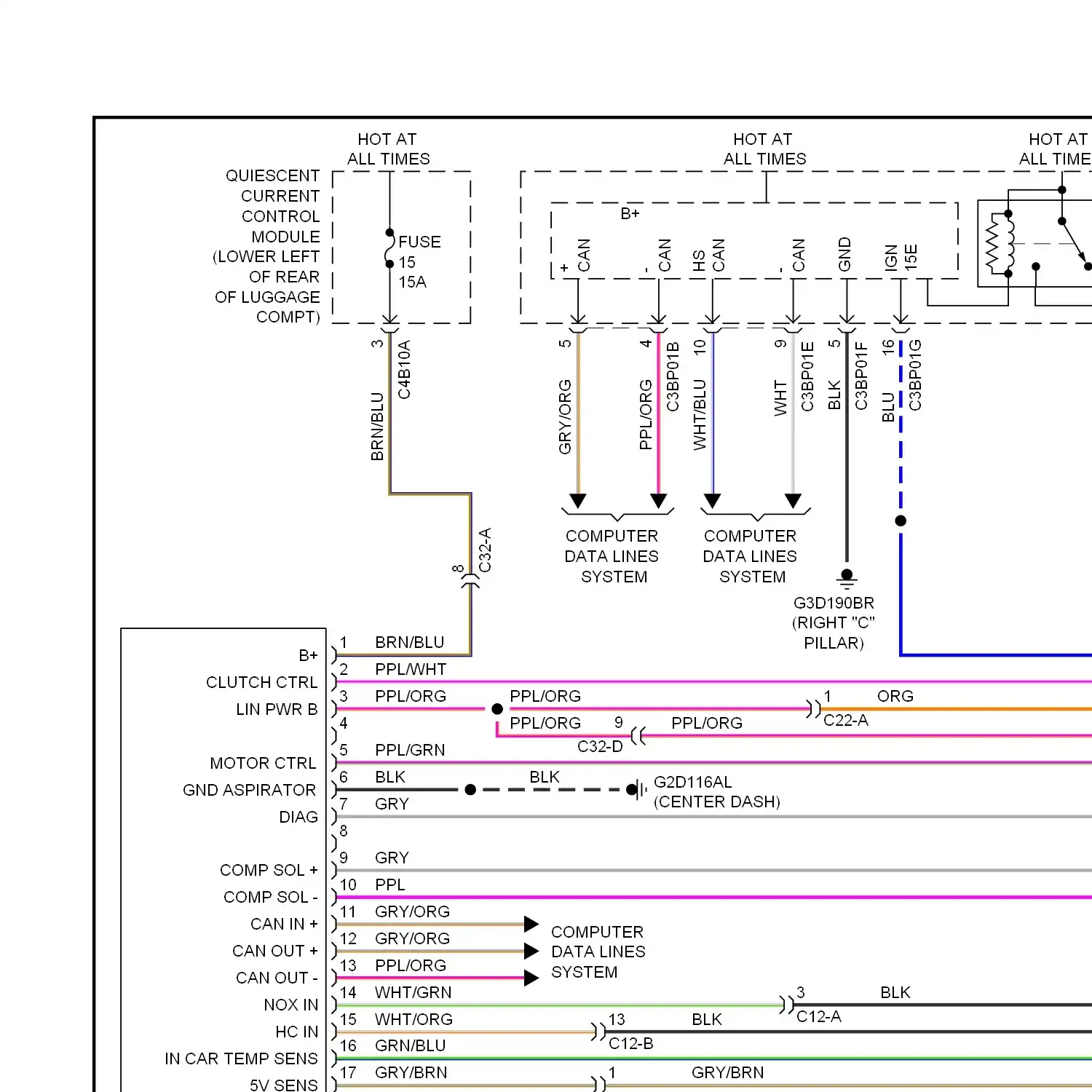The image size is (1092, 1092).
Task: Click the vertical BRN/BLU wire label
Action: point(377,427)
